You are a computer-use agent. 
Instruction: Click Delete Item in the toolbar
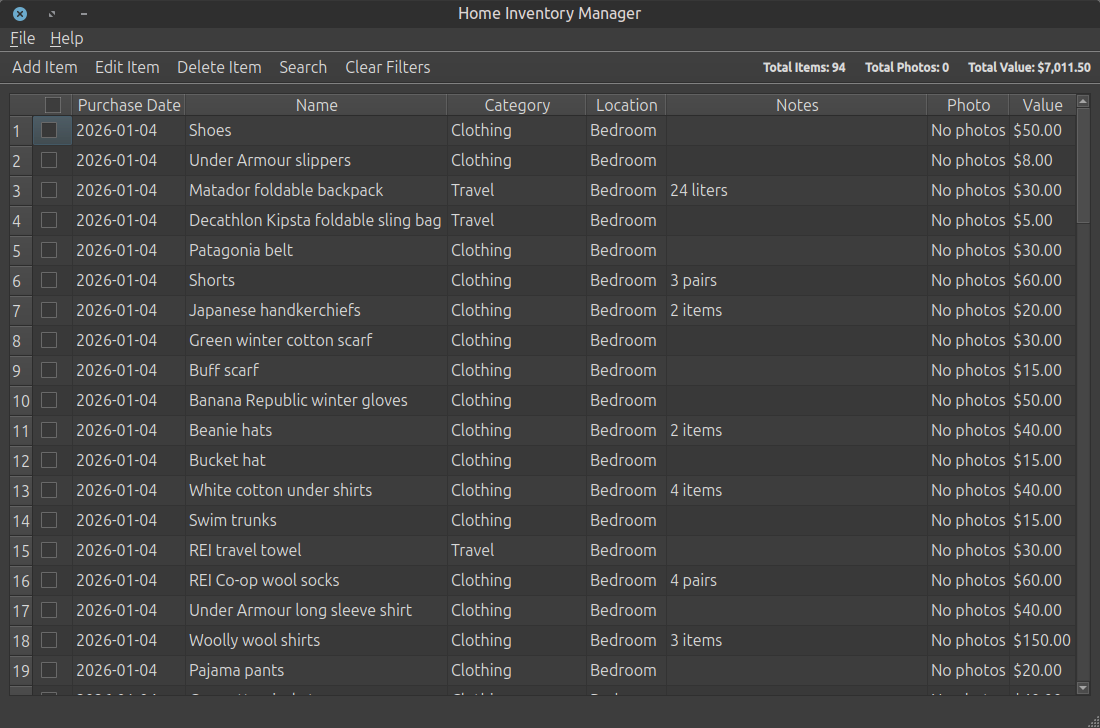(x=219, y=67)
